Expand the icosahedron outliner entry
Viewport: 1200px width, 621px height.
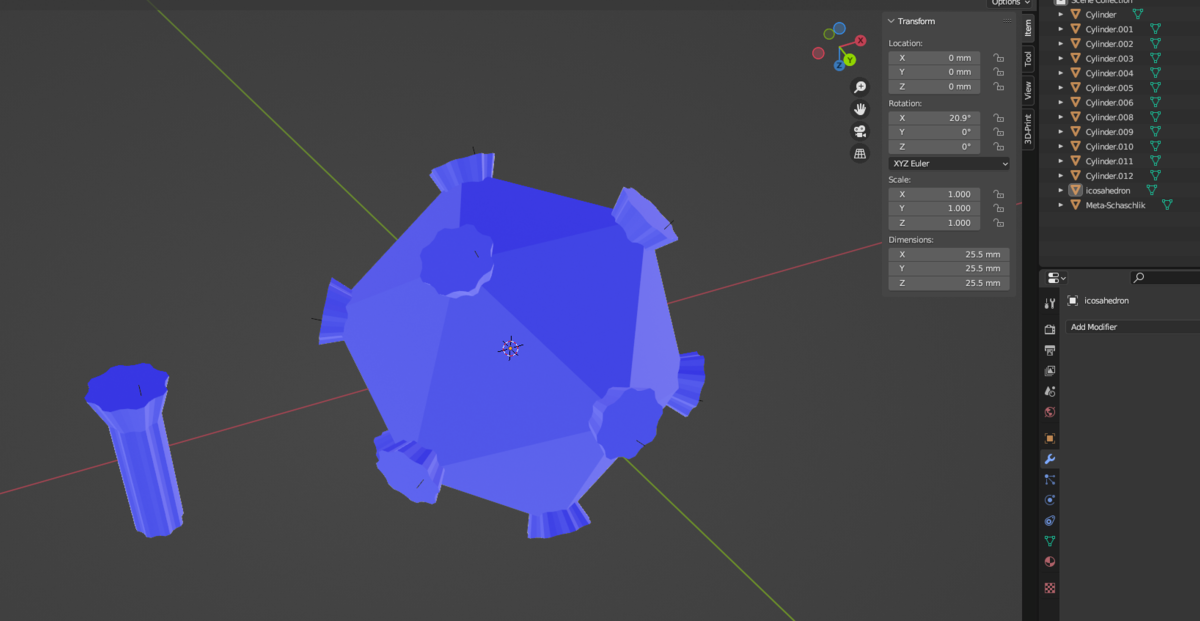coord(1061,190)
